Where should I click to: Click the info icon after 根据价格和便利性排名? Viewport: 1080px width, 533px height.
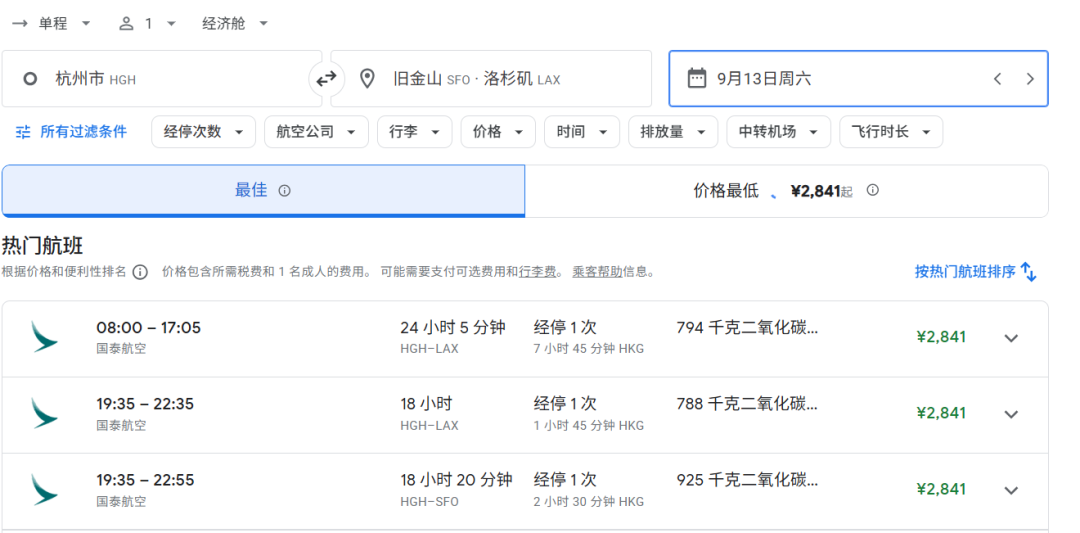click(140, 272)
